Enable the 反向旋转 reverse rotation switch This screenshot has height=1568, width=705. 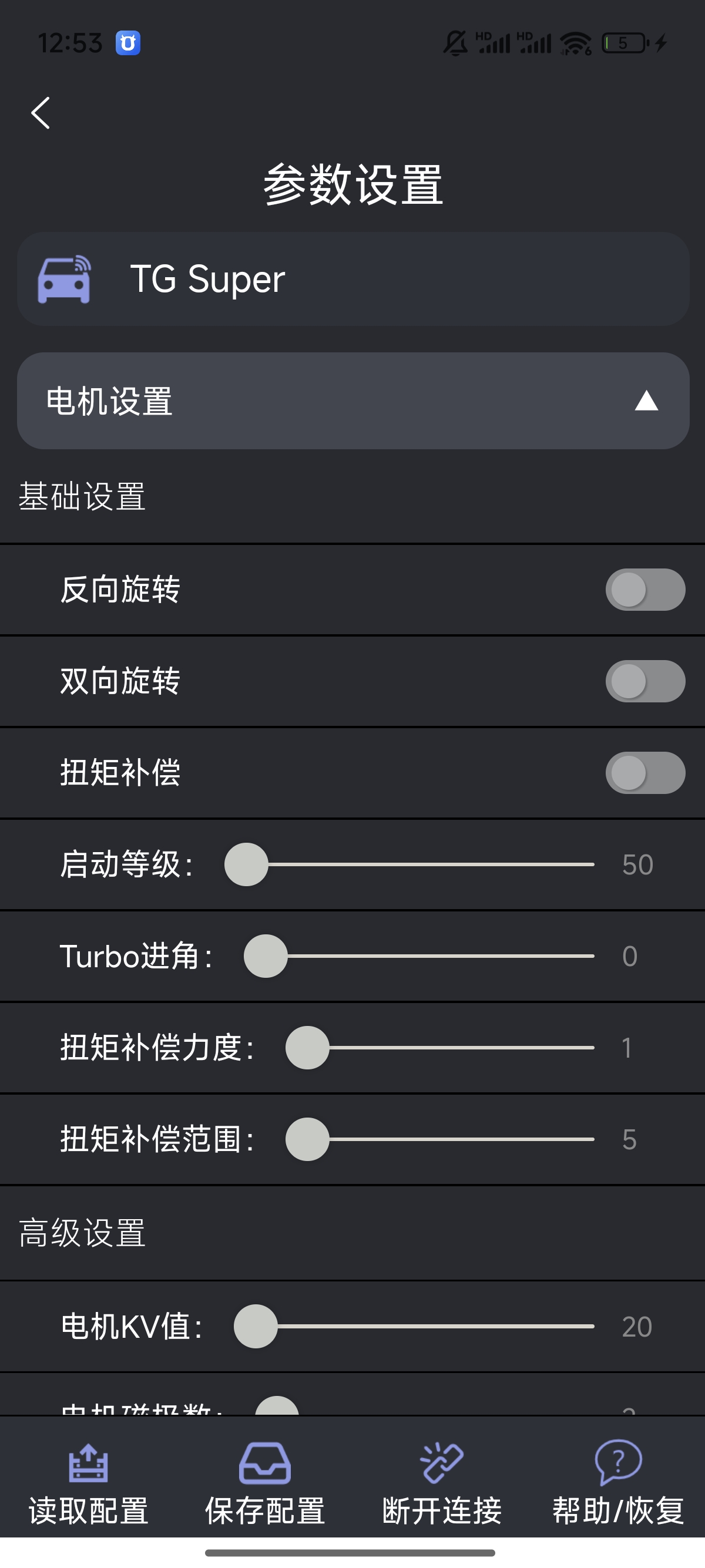(x=644, y=589)
